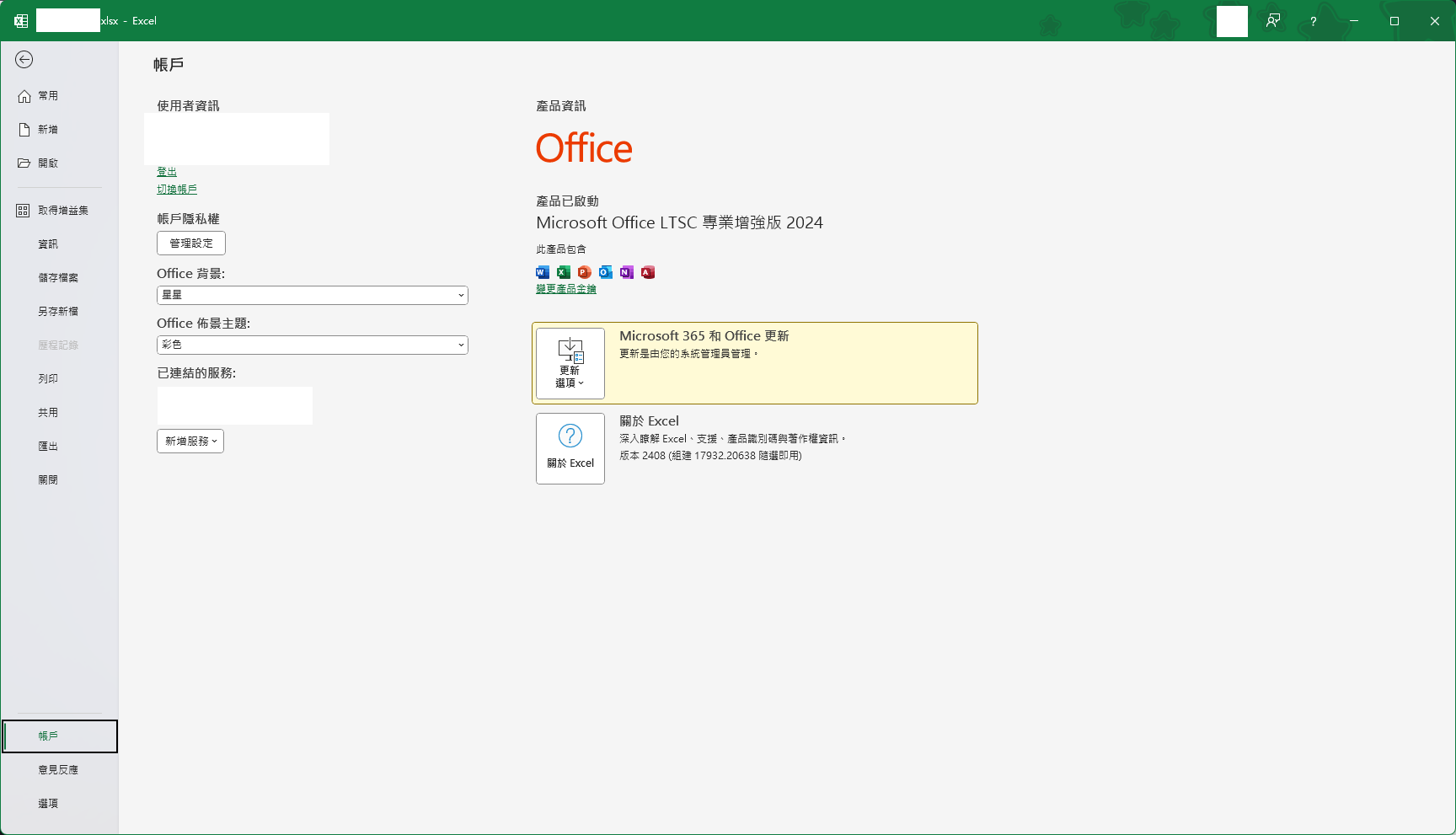Expand the Office 背景 dropdown

(313, 295)
